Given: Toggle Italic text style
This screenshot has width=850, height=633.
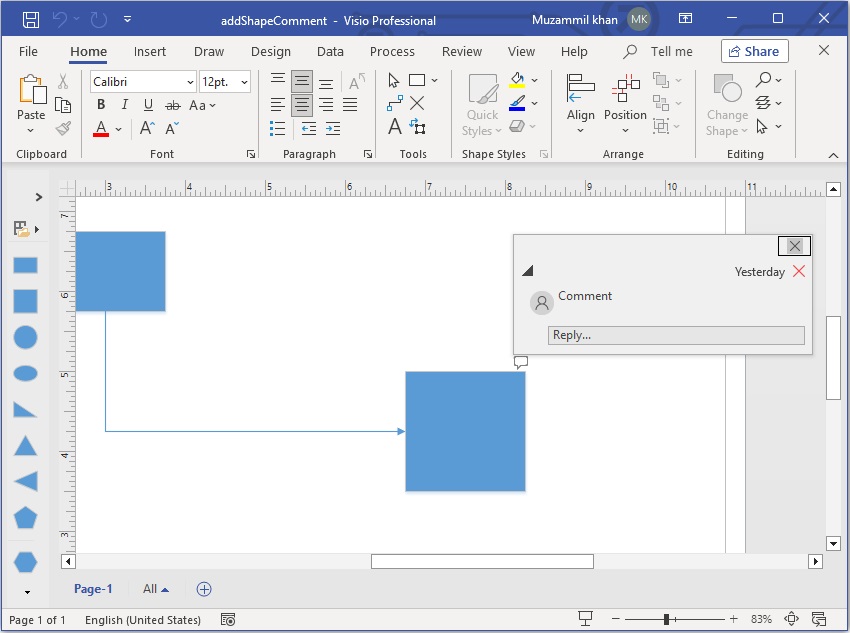Looking at the screenshot, I should [x=125, y=105].
